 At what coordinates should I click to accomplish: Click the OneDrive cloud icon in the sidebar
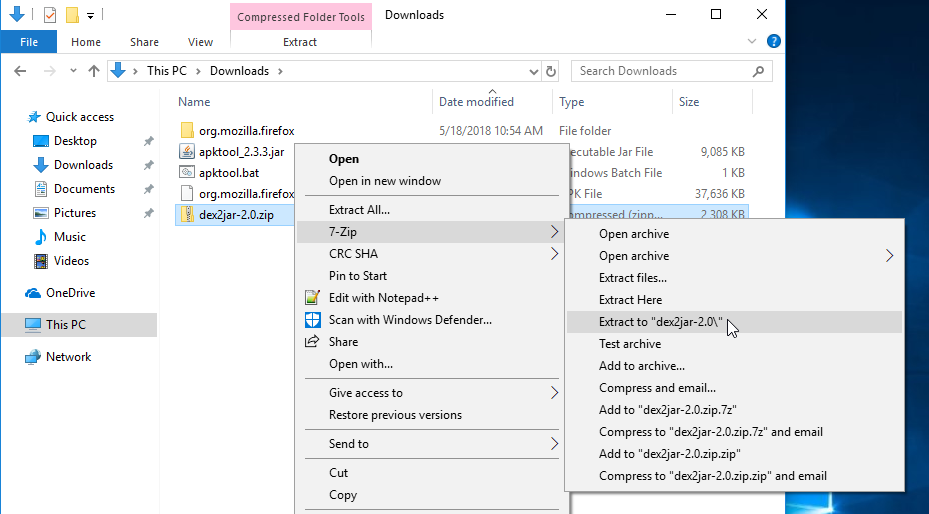tap(33, 293)
